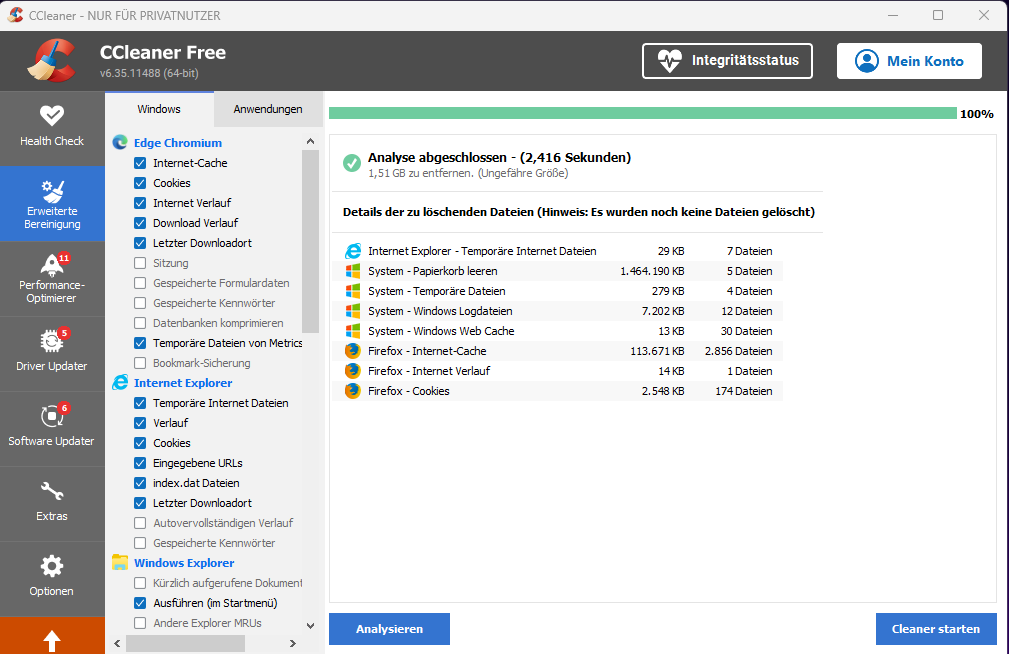Open Software Updater in the sidebar

click(x=51, y=429)
